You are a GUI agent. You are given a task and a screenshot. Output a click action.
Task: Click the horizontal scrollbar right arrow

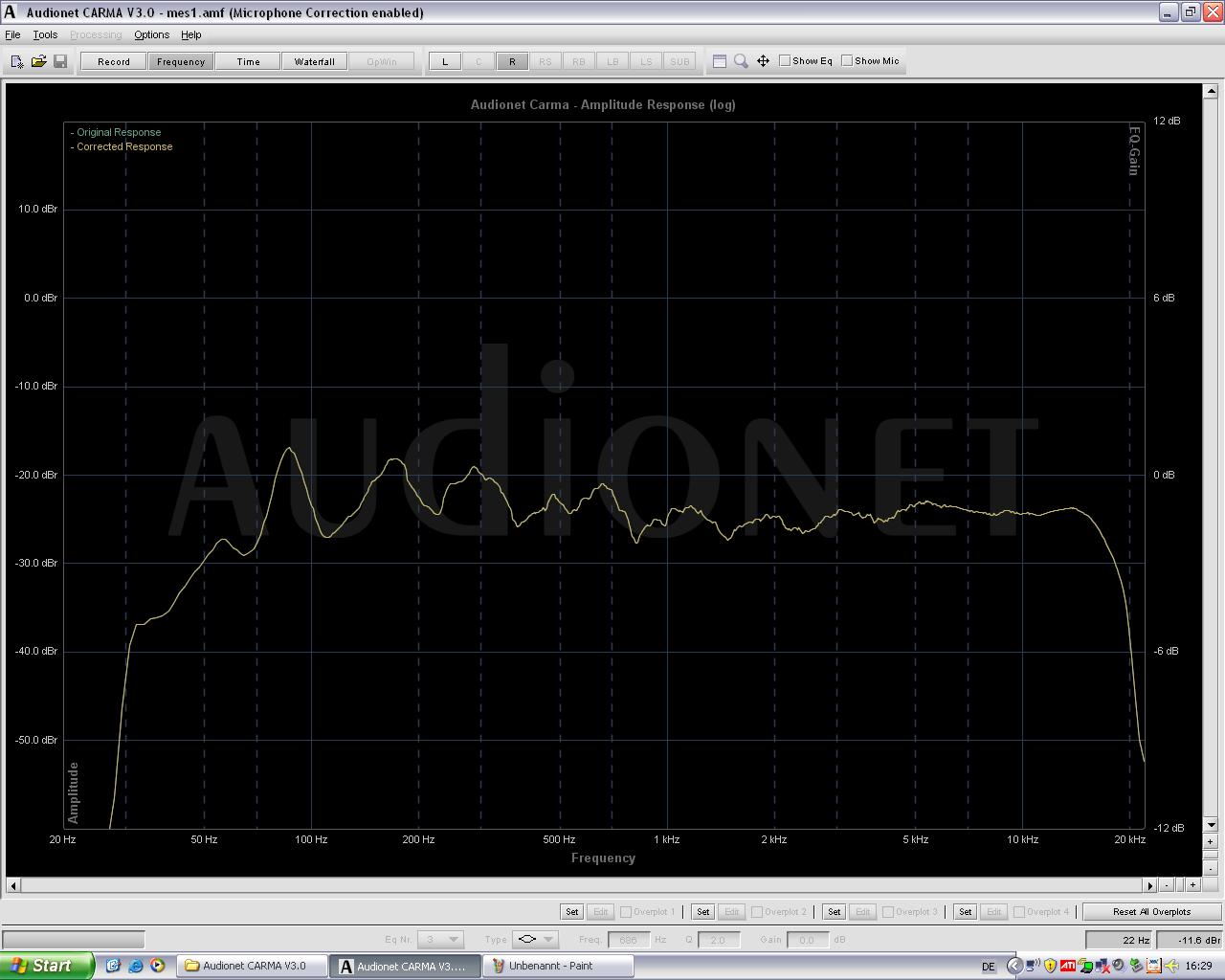pyautogui.click(x=1150, y=885)
